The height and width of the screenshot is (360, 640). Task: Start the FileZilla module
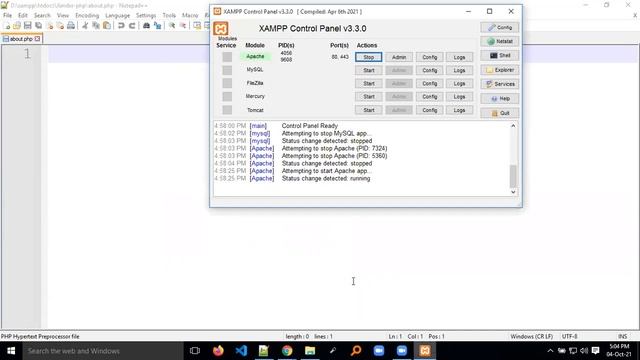pyautogui.click(x=369, y=83)
